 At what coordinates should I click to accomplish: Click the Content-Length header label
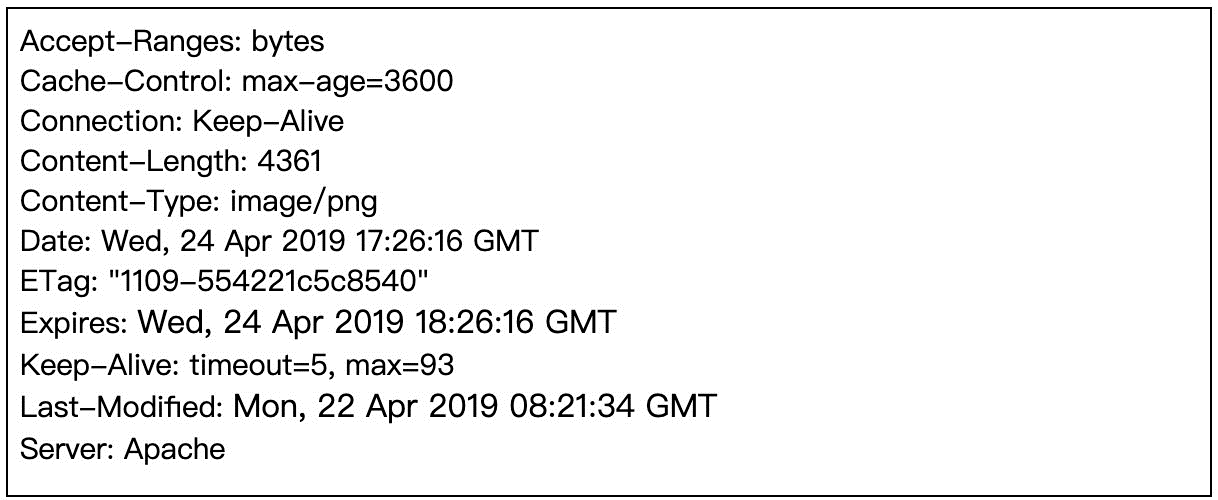click(133, 162)
